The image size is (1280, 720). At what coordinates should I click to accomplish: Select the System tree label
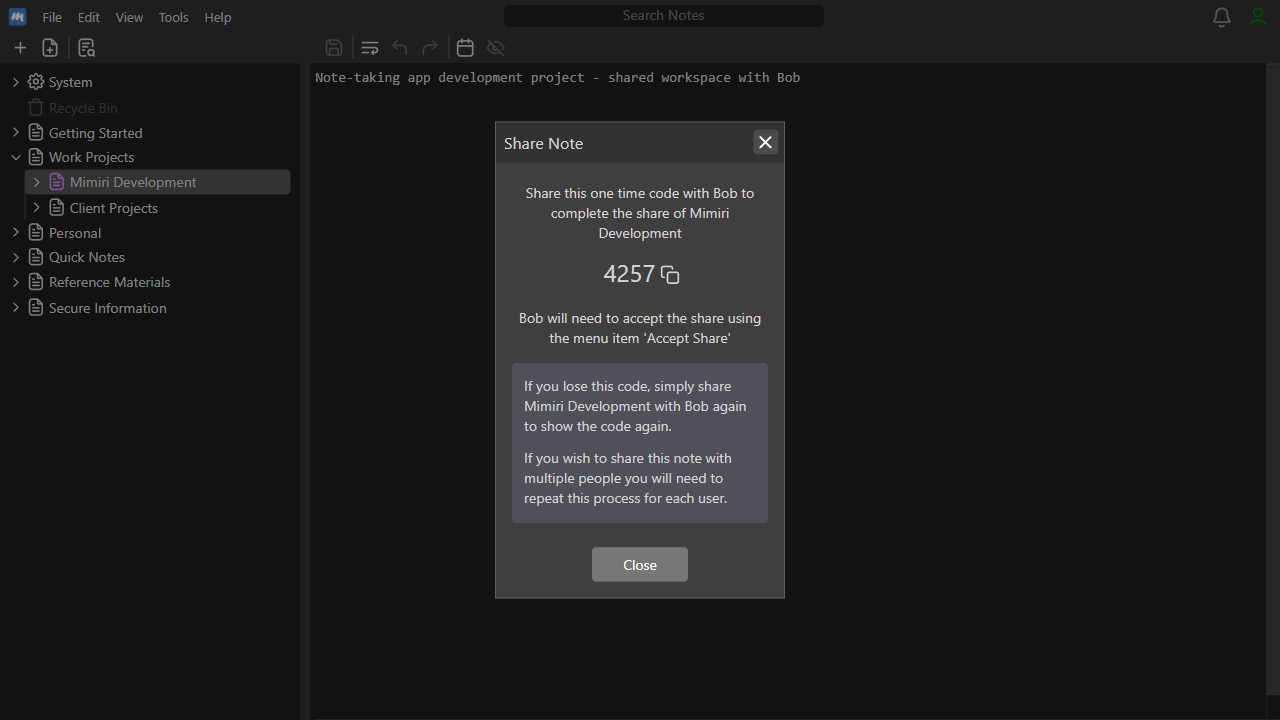pyautogui.click(x=70, y=82)
